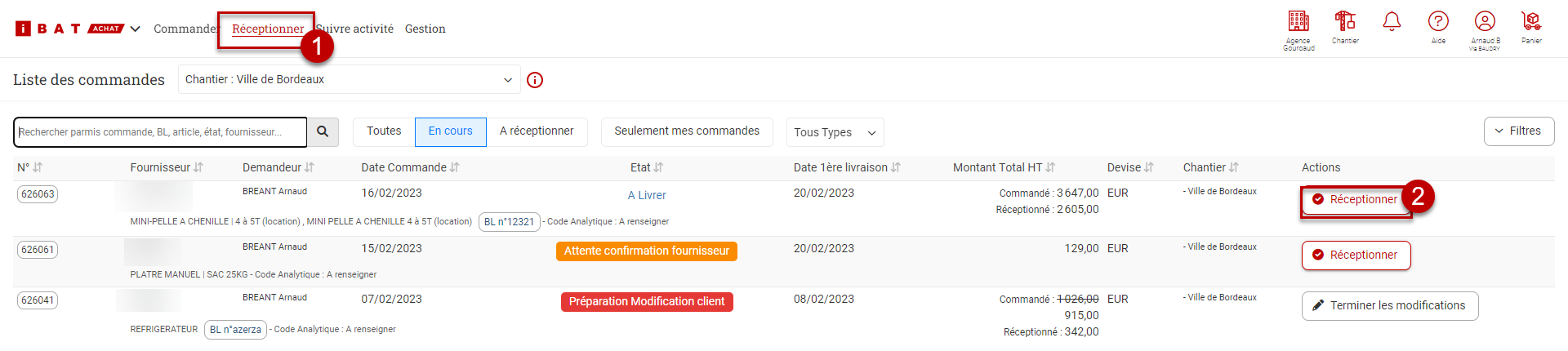Screen dimensions: 1568x351
Task: Open the Tous Types dropdown
Action: [835, 132]
